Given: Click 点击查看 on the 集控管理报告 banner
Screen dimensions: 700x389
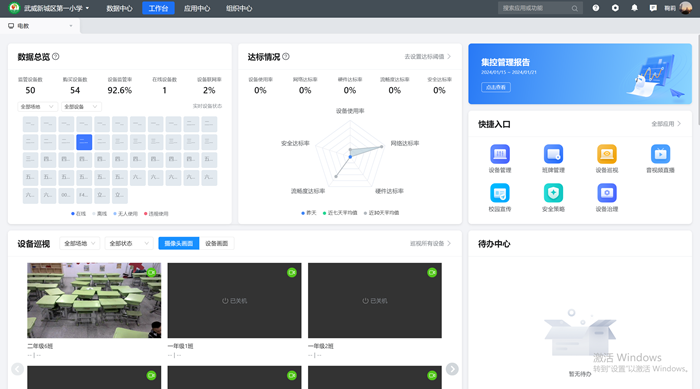Looking at the screenshot, I should [496, 87].
